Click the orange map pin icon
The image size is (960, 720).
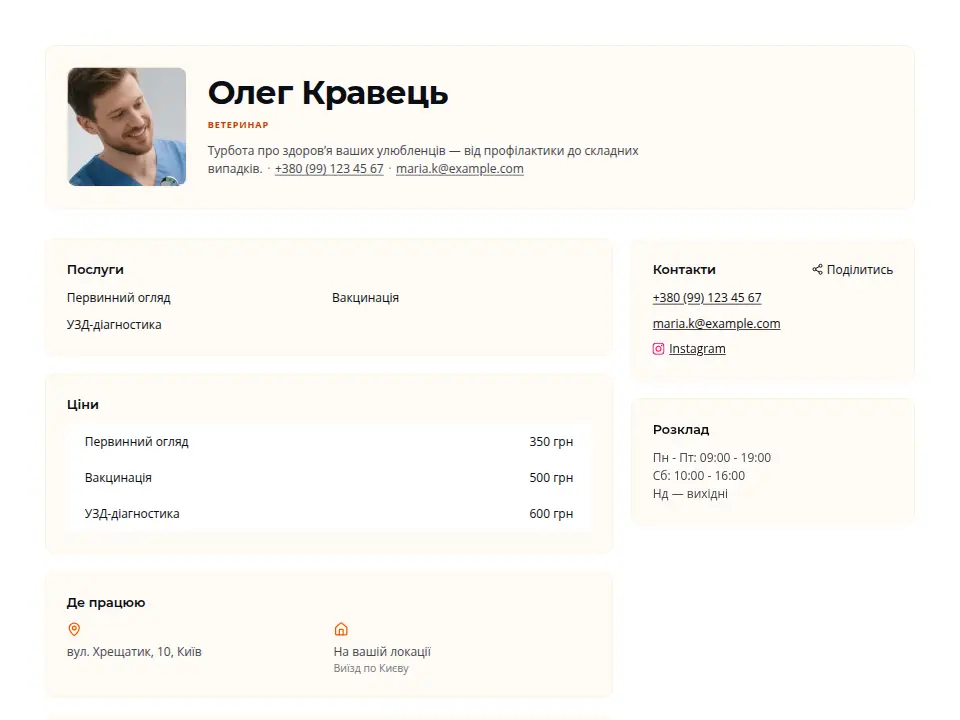coord(74,629)
